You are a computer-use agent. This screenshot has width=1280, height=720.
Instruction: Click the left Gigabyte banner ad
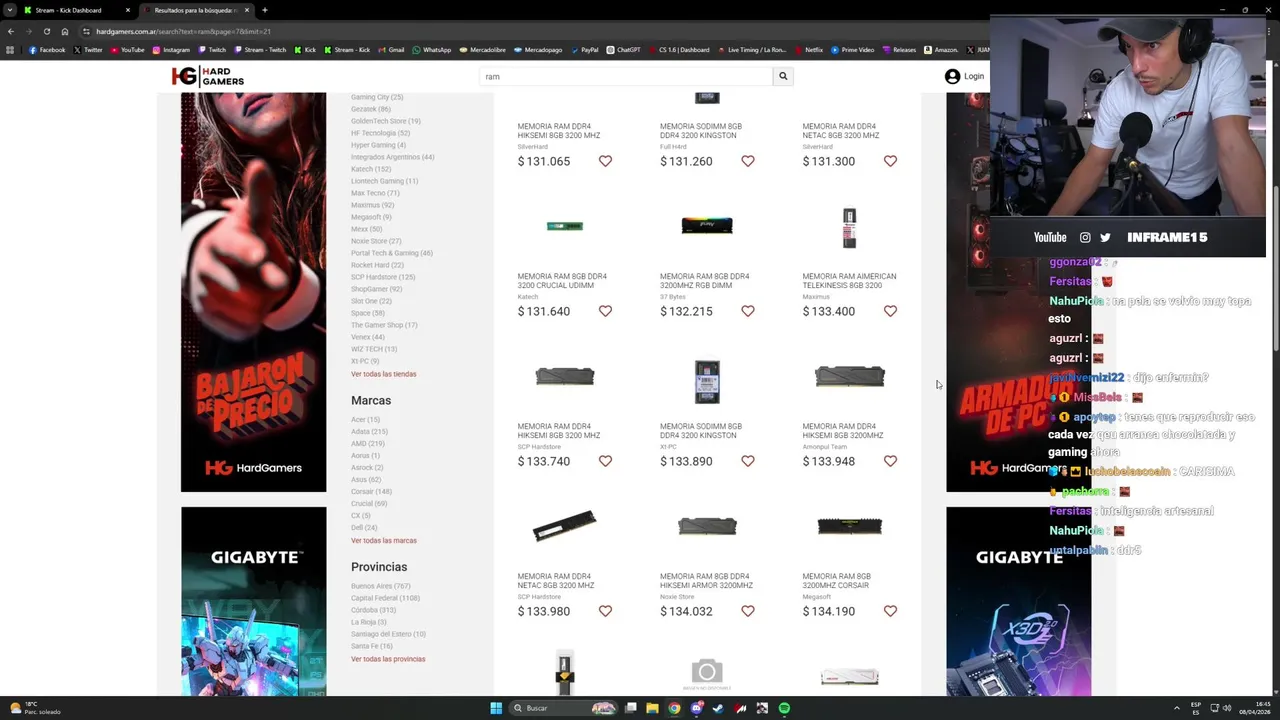point(253,601)
